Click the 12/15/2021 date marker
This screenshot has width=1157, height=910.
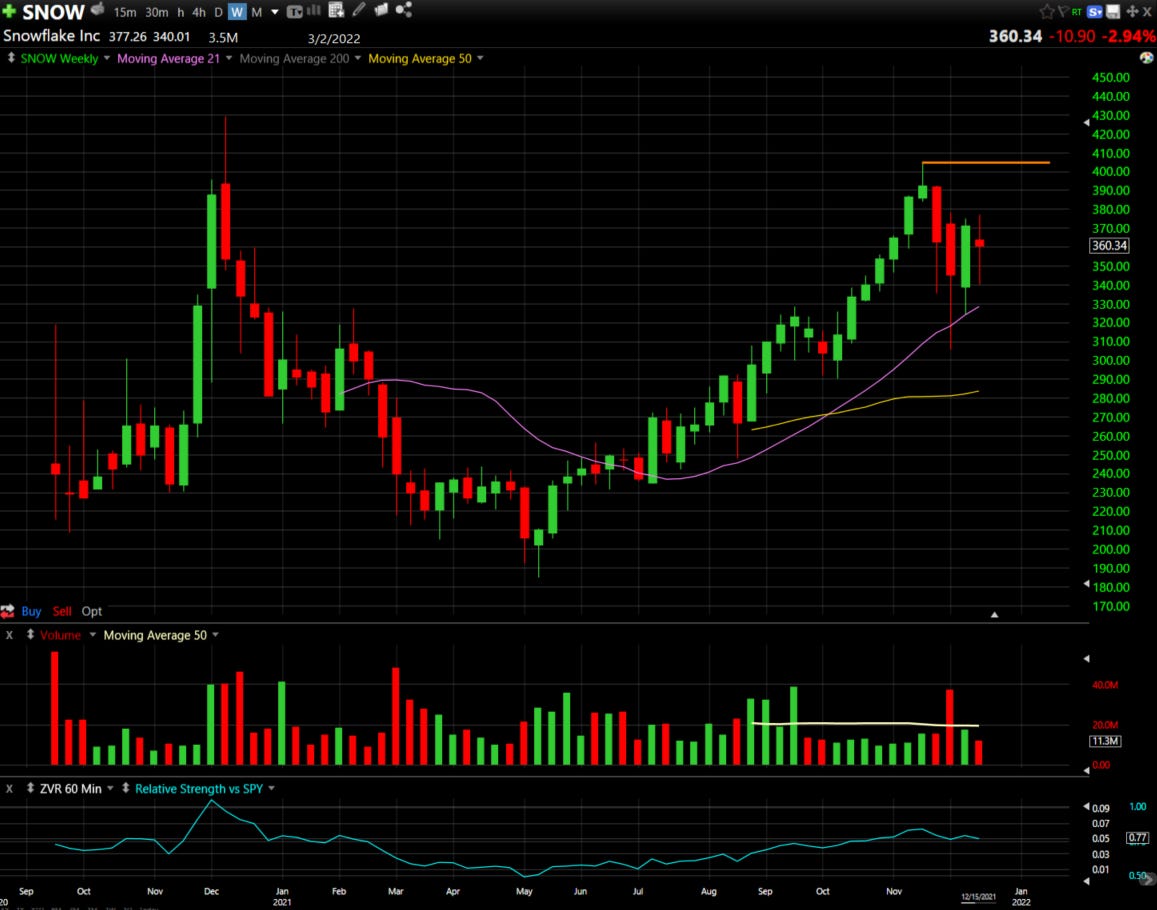coord(978,897)
